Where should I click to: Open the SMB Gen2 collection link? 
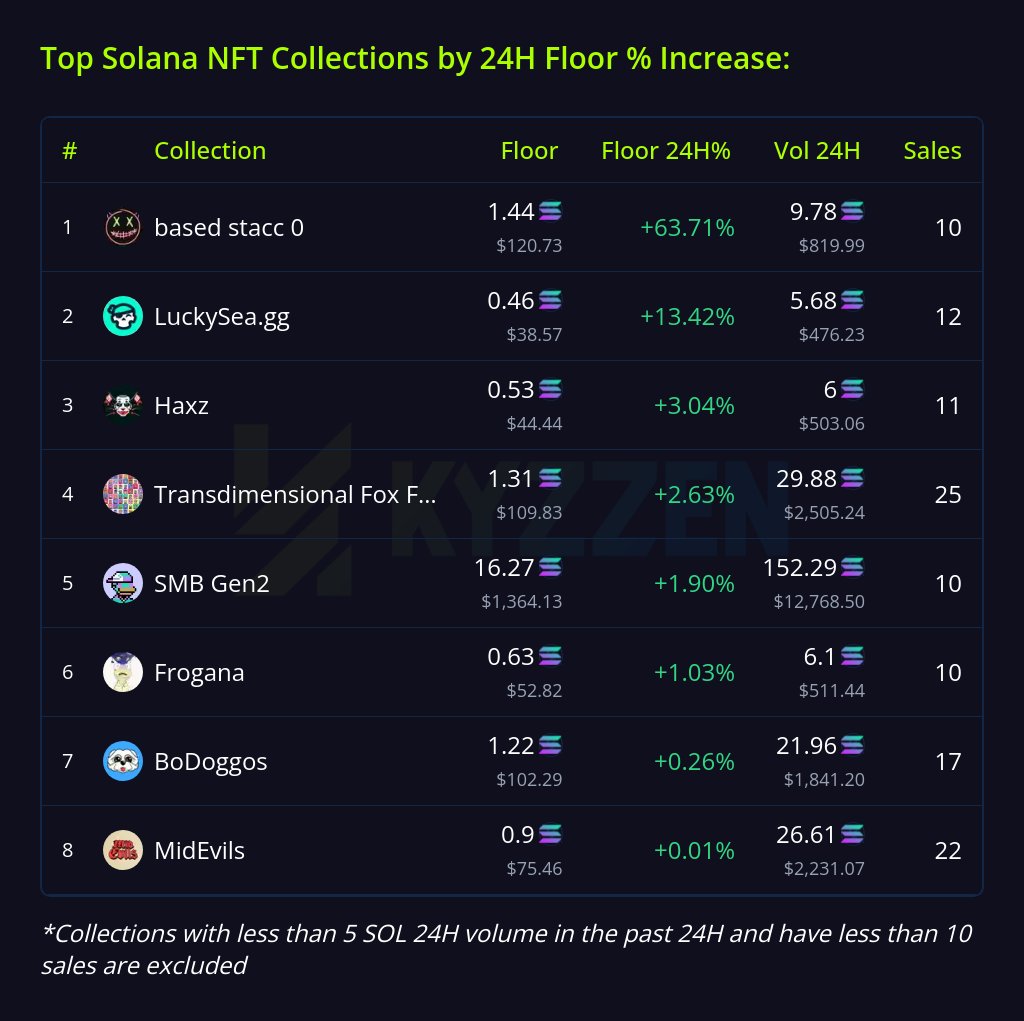[212, 584]
